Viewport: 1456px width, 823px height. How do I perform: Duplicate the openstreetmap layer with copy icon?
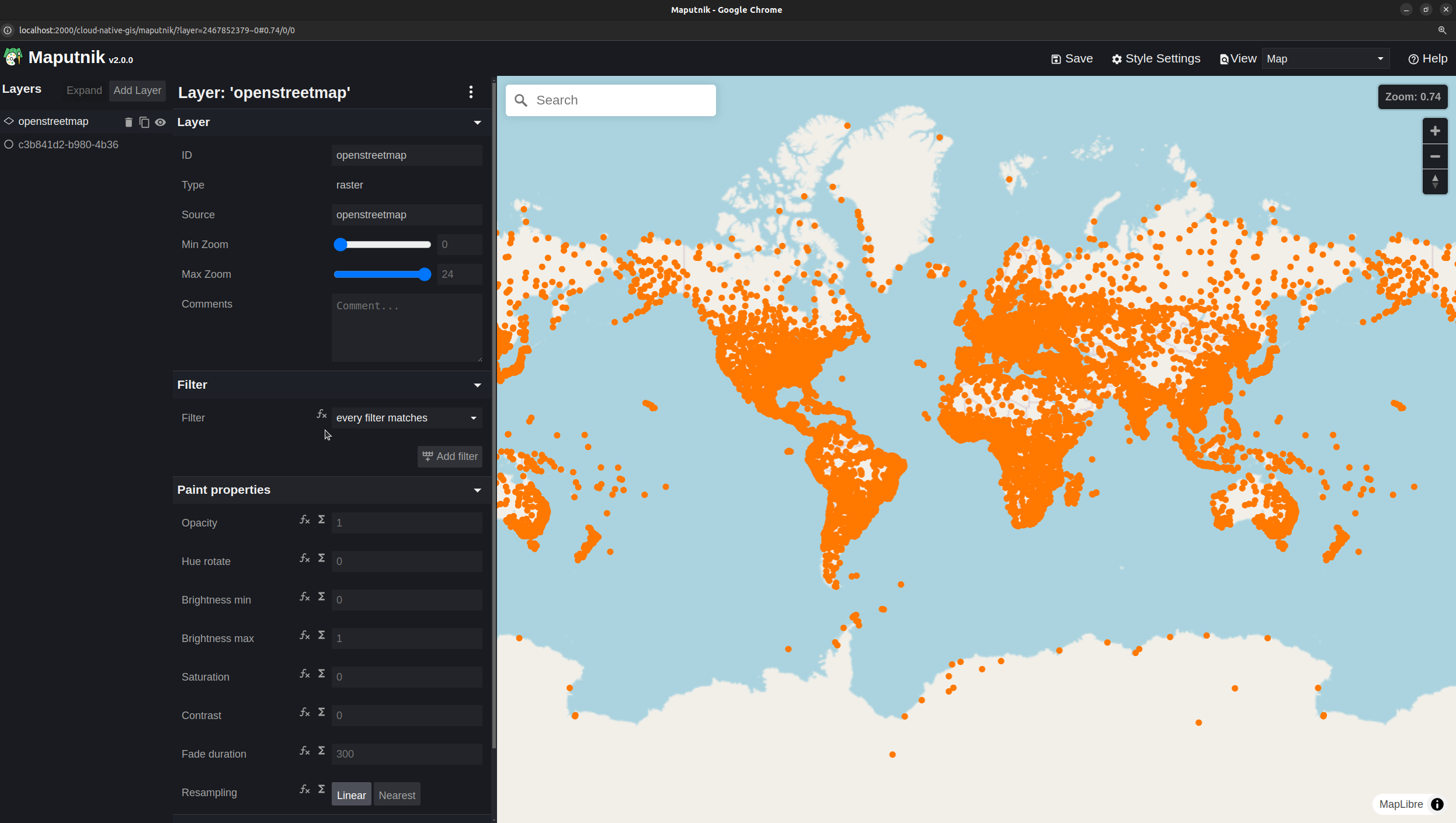[x=144, y=122]
